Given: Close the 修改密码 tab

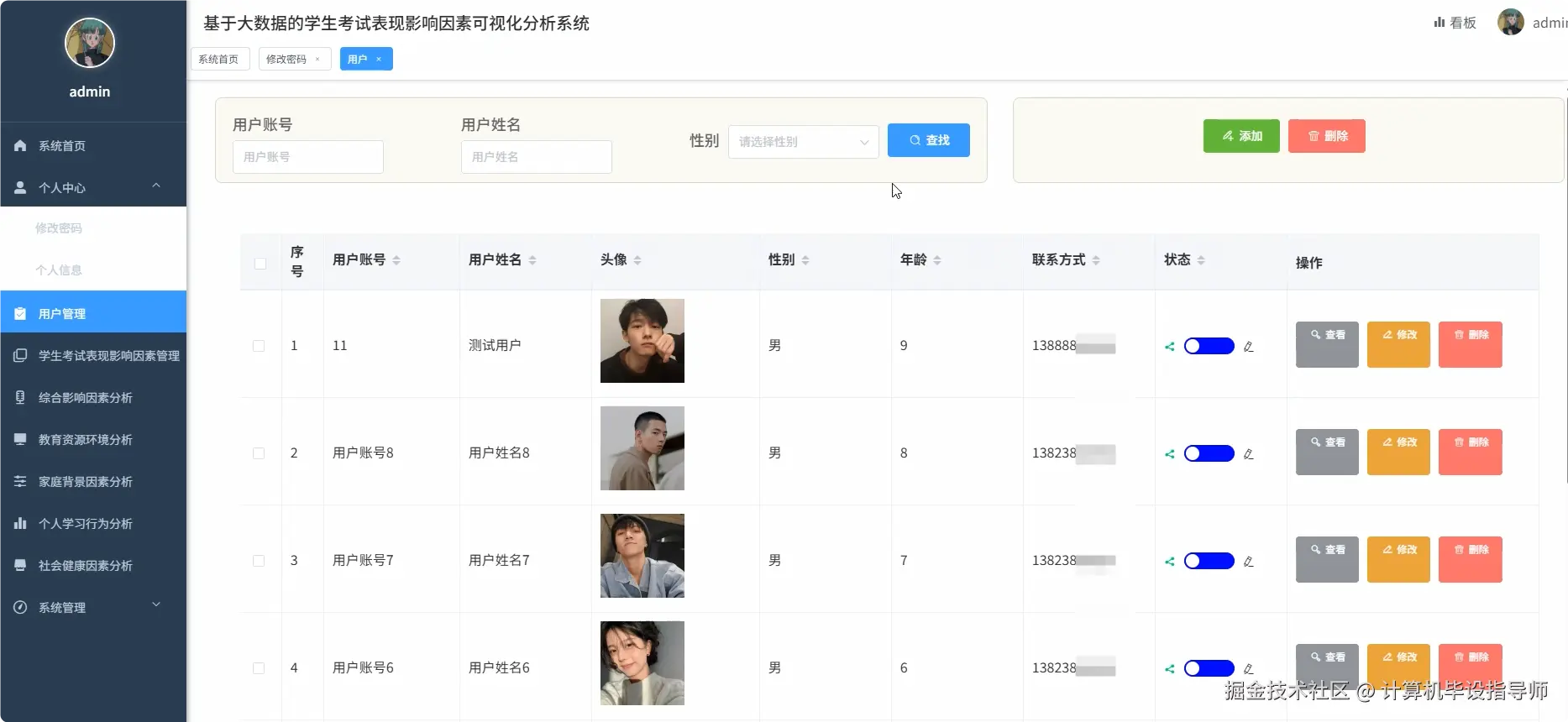Looking at the screenshot, I should 317,59.
